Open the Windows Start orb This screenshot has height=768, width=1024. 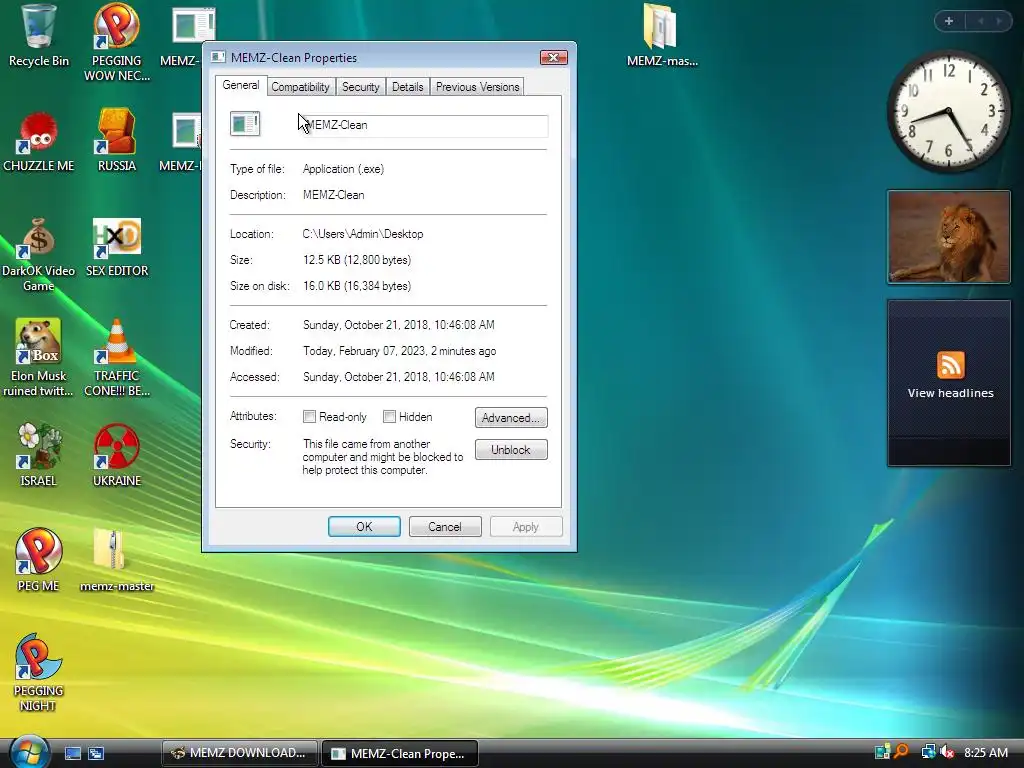28,752
